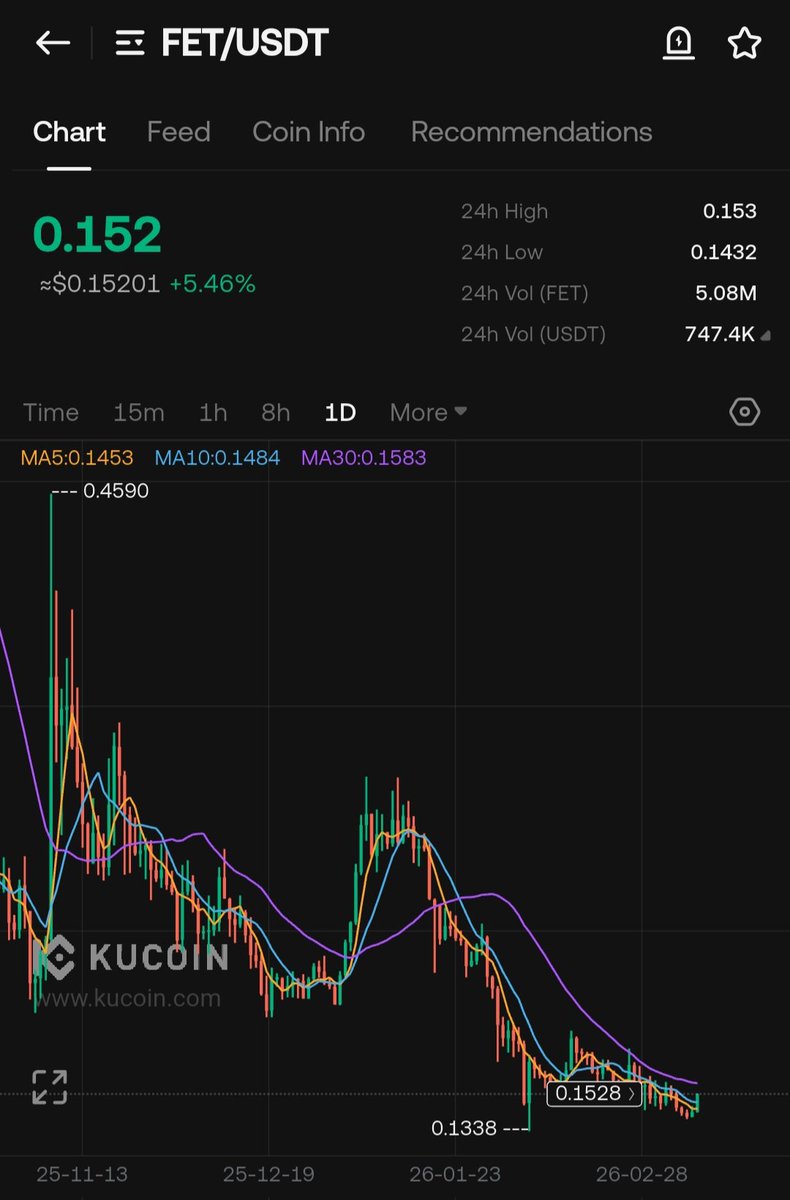Open the price alert bell icon
The height and width of the screenshot is (1200, 790).
[x=679, y=43]
